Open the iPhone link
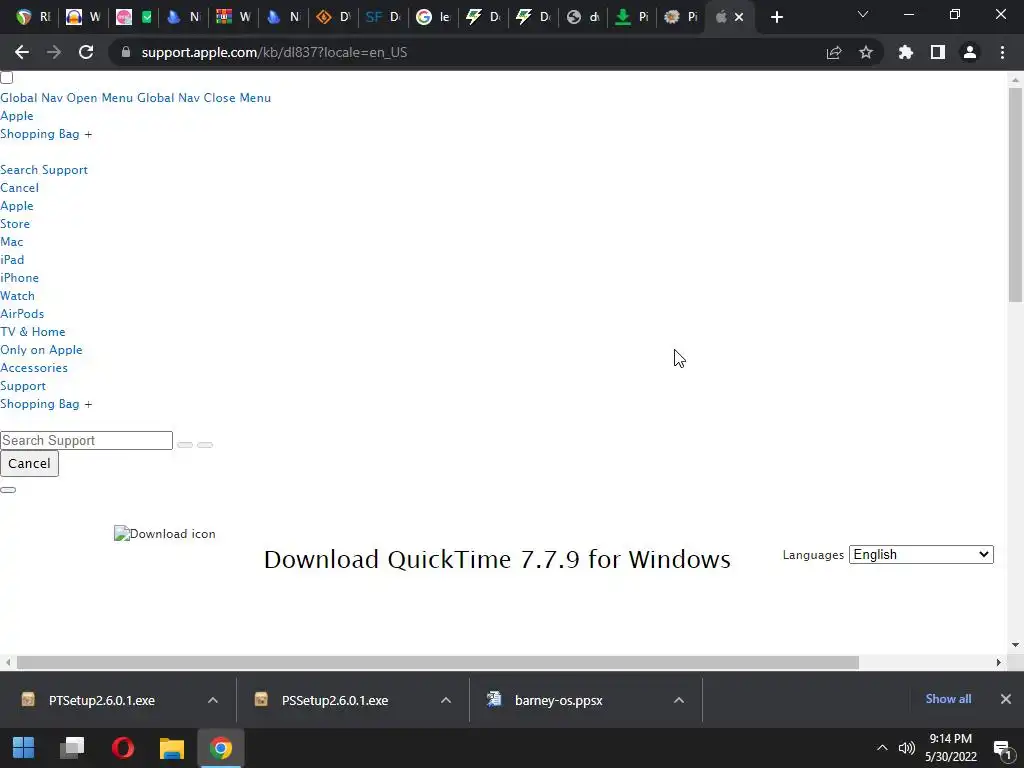This screenshot has height=768, width=1024. tap(20, 278)
